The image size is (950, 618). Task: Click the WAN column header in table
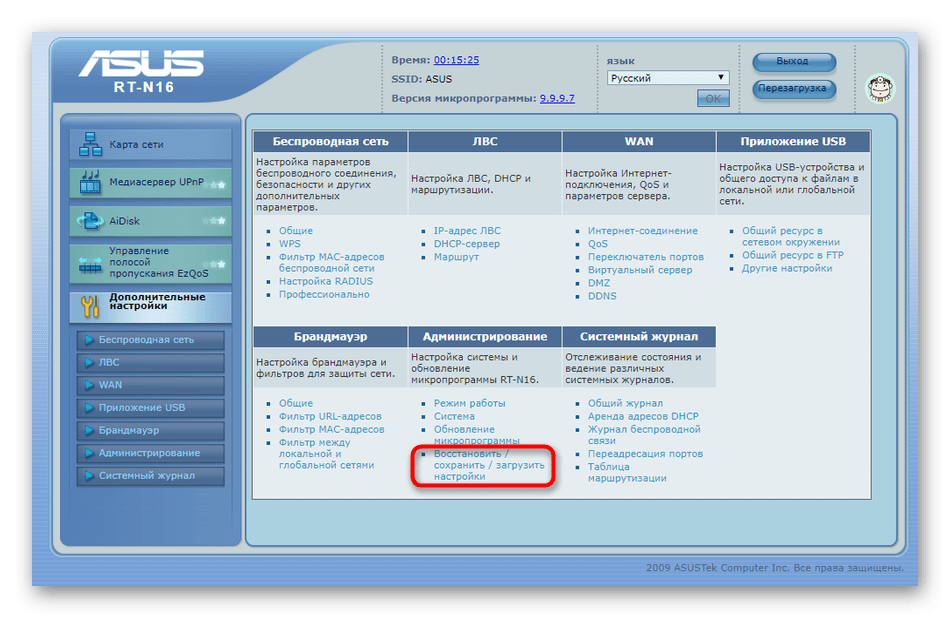(639, 142)
